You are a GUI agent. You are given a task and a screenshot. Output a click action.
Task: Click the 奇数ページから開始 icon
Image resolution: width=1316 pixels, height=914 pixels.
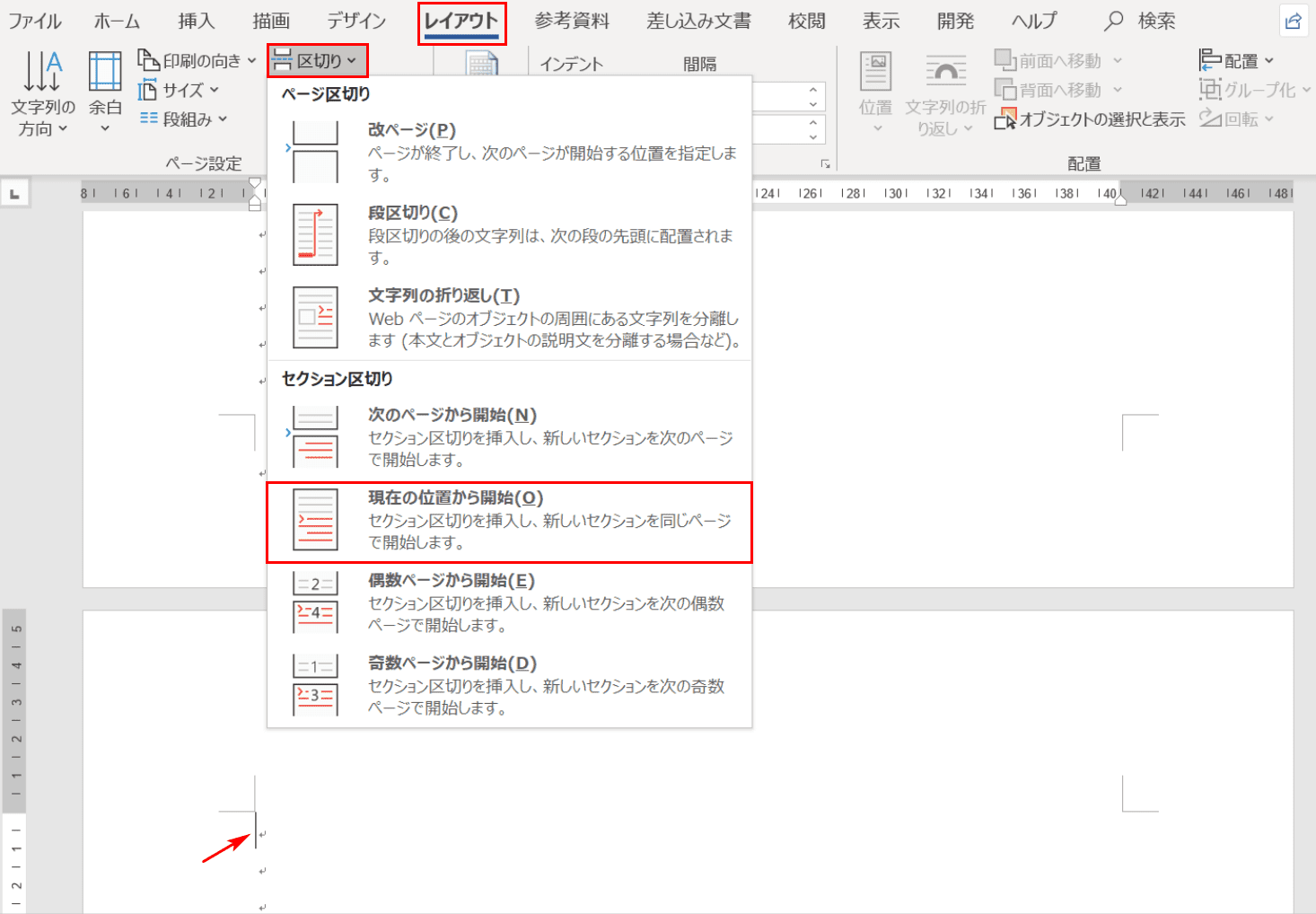click(x=315, y=684)
